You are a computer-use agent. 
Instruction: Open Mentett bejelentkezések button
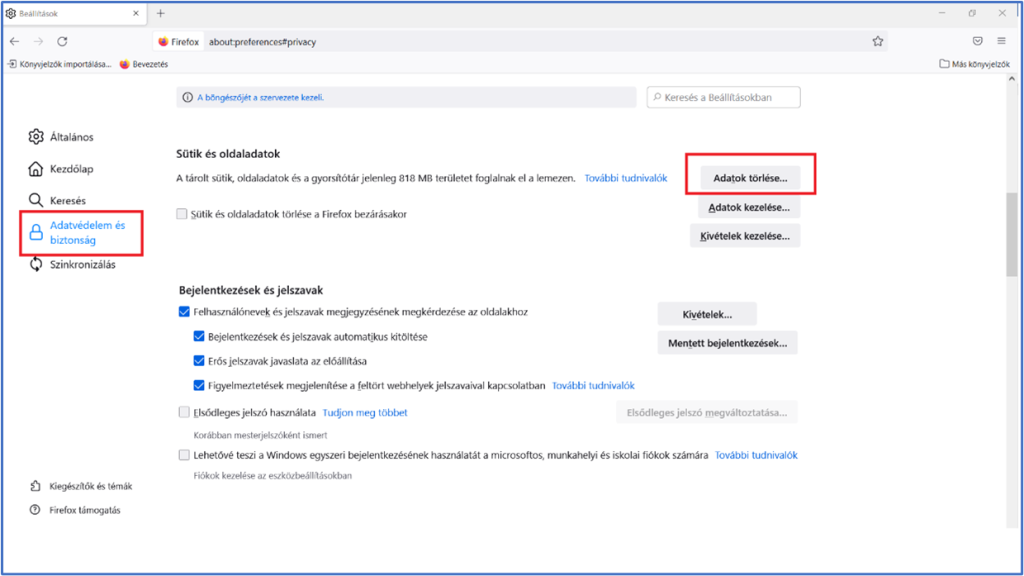pos(727,343)
